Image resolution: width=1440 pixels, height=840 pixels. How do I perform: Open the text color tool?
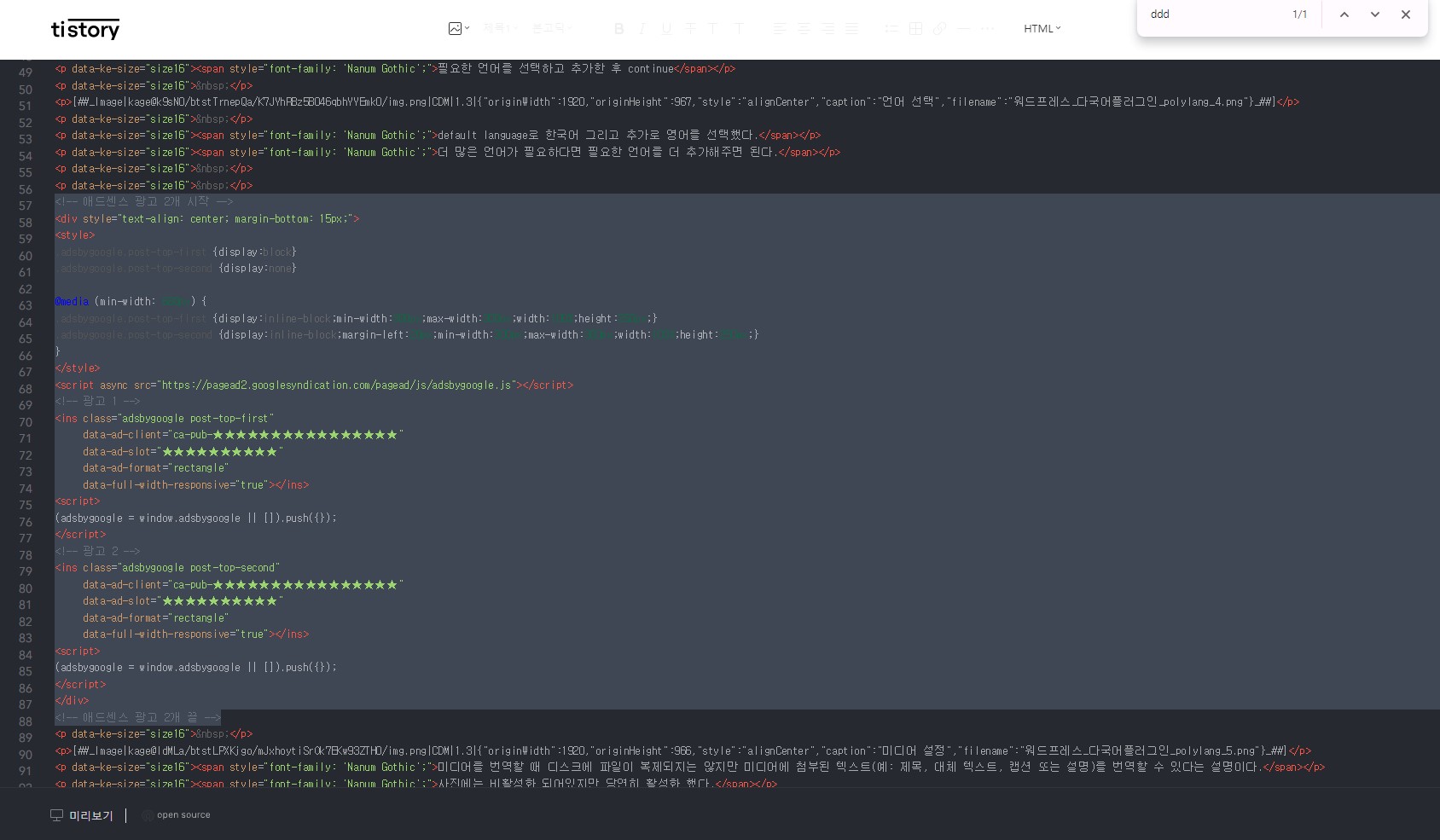click(x=713, y=28)
